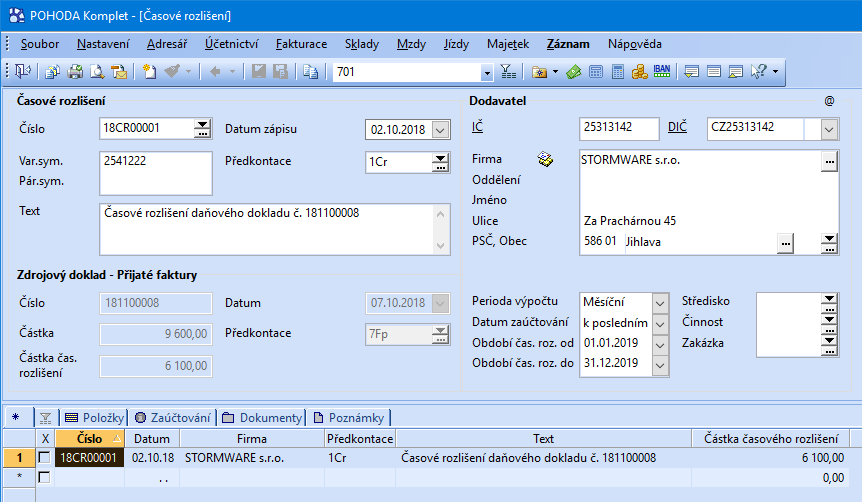Open the Účetnictví menu
862x502 pixels.
coord(231,44)
